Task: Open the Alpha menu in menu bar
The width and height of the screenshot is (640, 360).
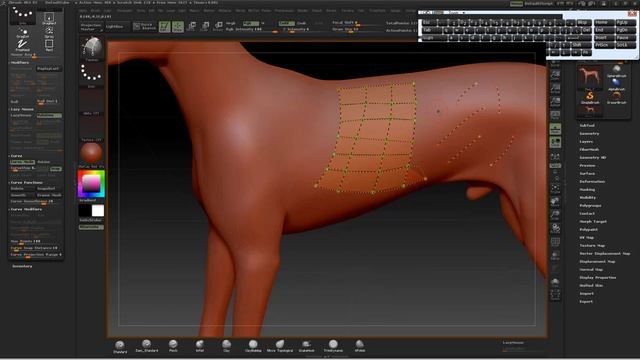Action: (84, 11)
